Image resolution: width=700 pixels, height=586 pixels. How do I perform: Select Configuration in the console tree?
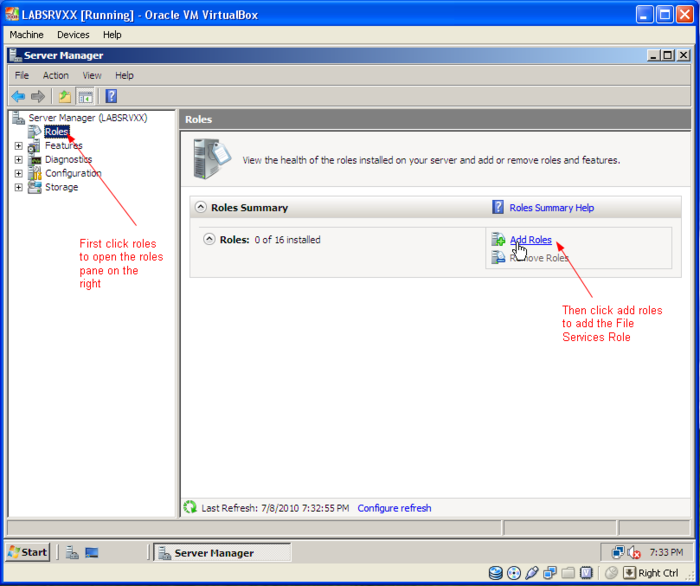tap(73, 173)
